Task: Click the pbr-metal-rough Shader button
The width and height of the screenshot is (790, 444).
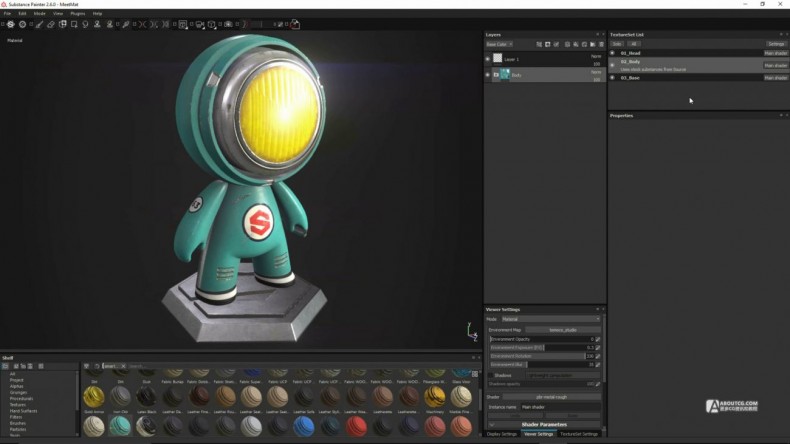Action: click(552, 397)
